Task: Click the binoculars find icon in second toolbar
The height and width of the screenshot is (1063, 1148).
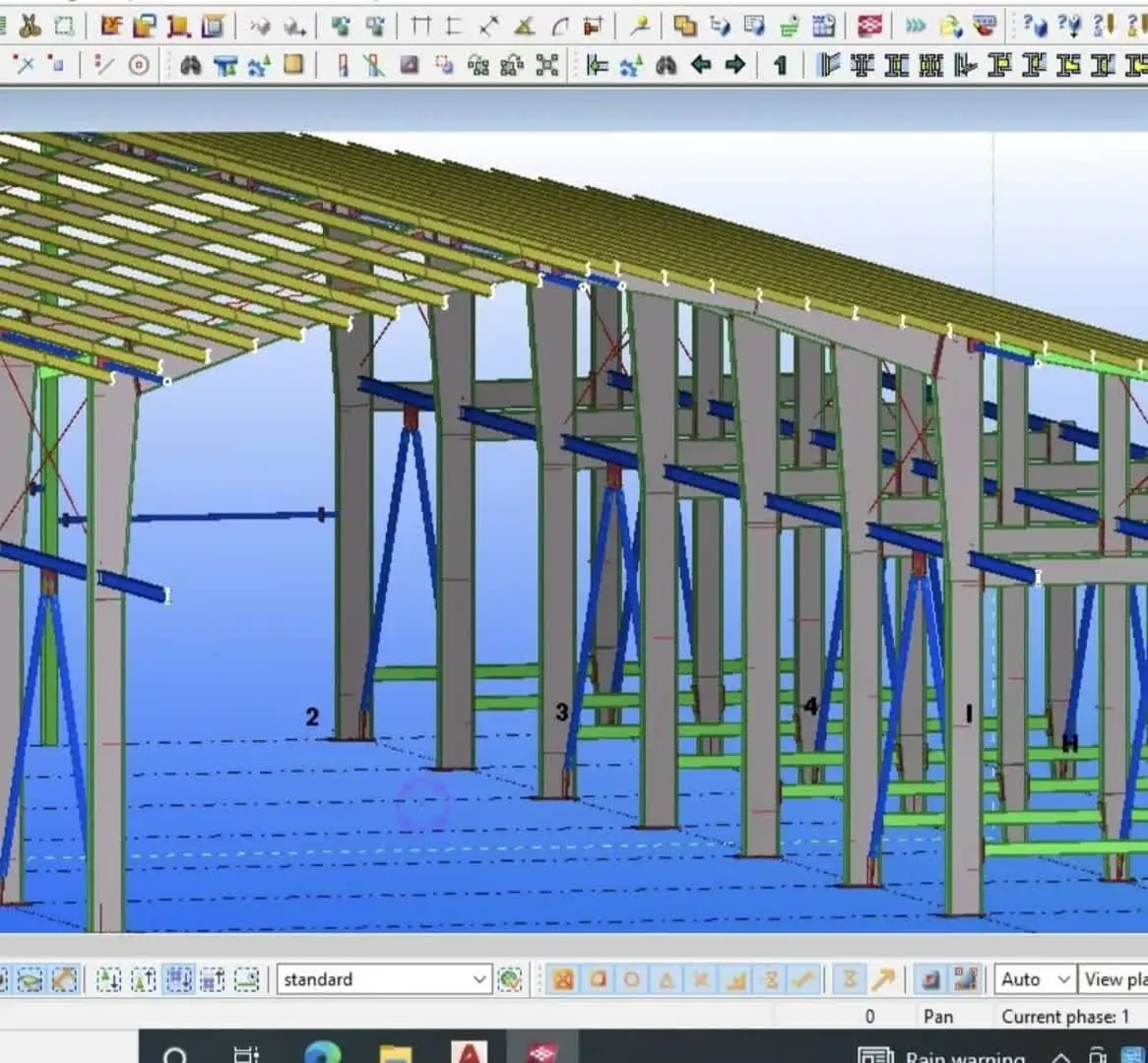Action: point(190,66)
